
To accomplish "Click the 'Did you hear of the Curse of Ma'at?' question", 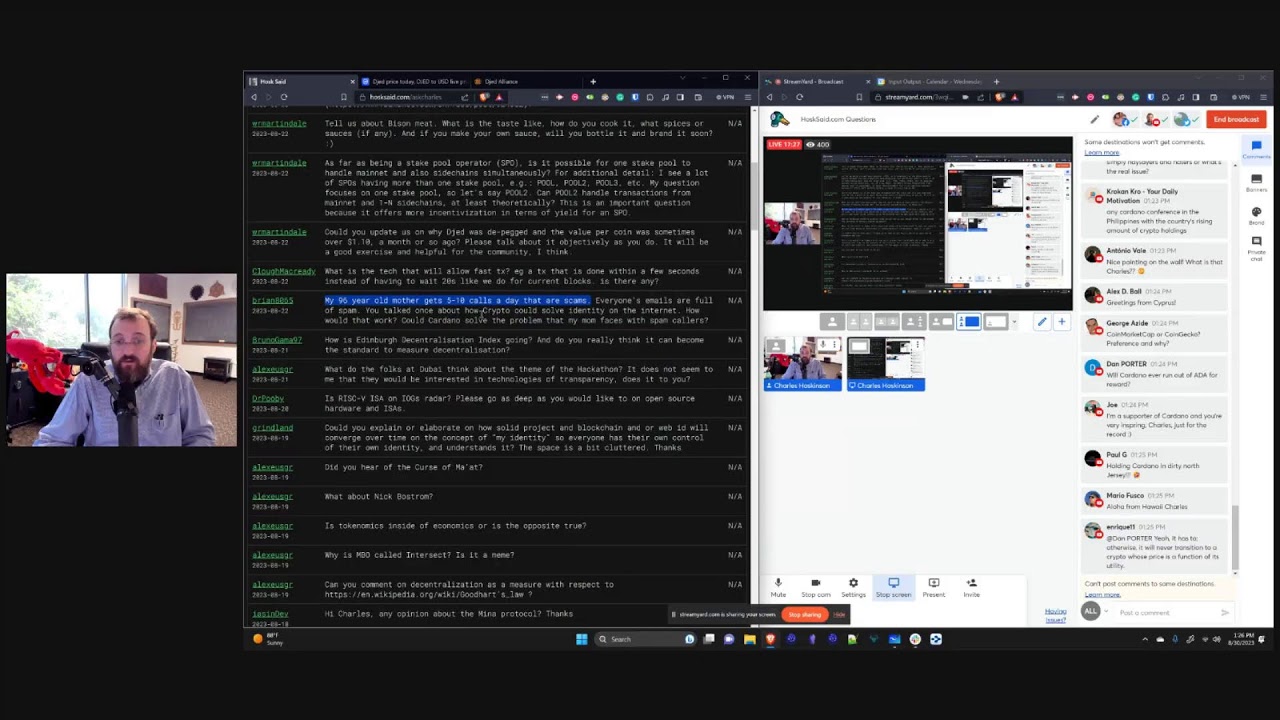I will click(403, 467).
